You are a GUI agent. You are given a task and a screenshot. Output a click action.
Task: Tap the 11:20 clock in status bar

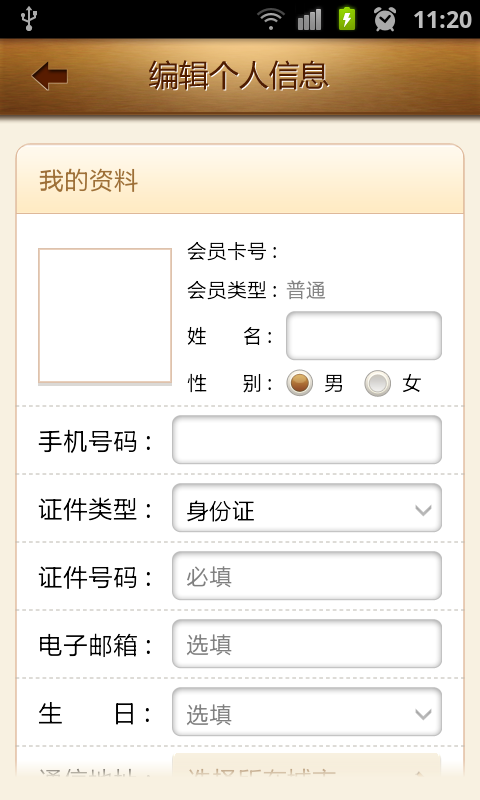(x=442, y=20)
